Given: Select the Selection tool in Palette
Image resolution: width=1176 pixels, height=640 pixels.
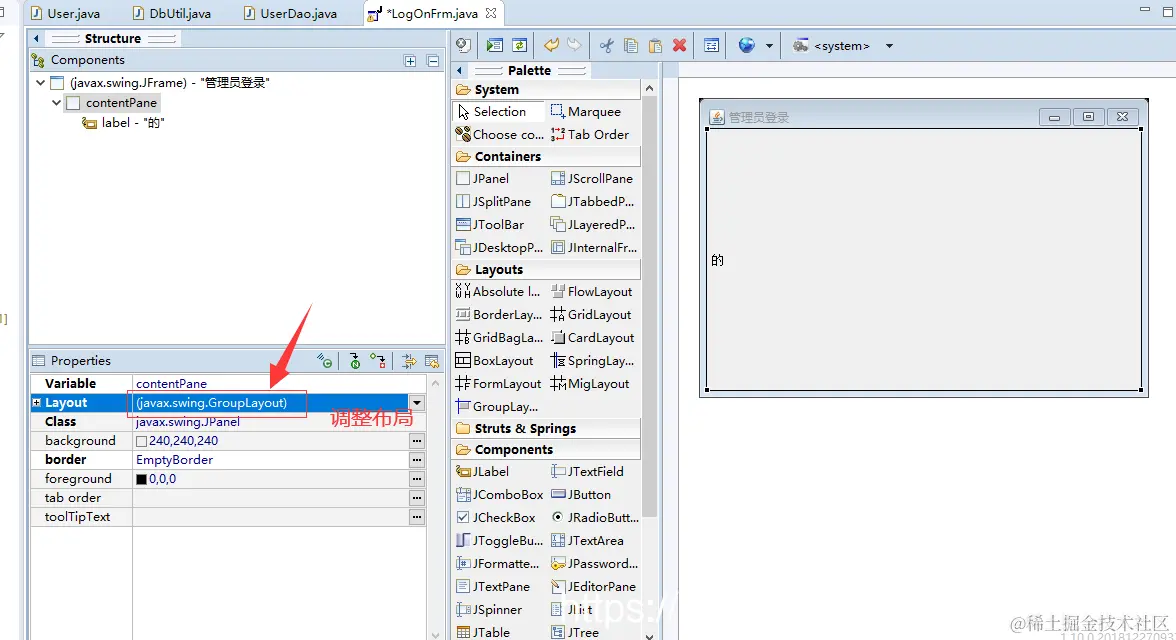Looking at the screenshot, I should tap(499, 112).
